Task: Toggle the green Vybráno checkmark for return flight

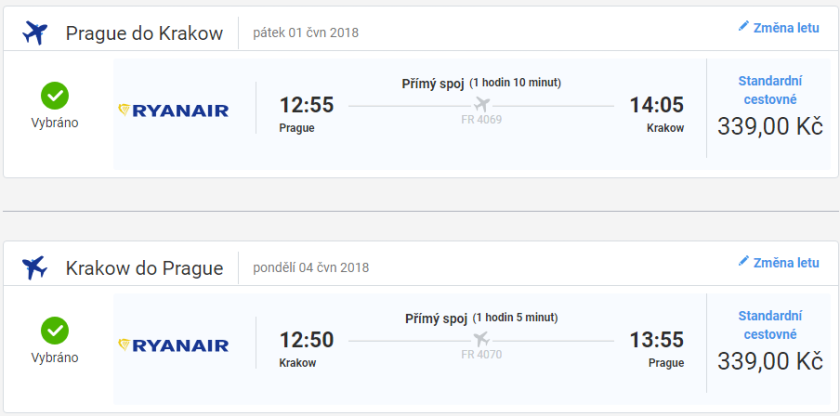Action: pos(55,330)
